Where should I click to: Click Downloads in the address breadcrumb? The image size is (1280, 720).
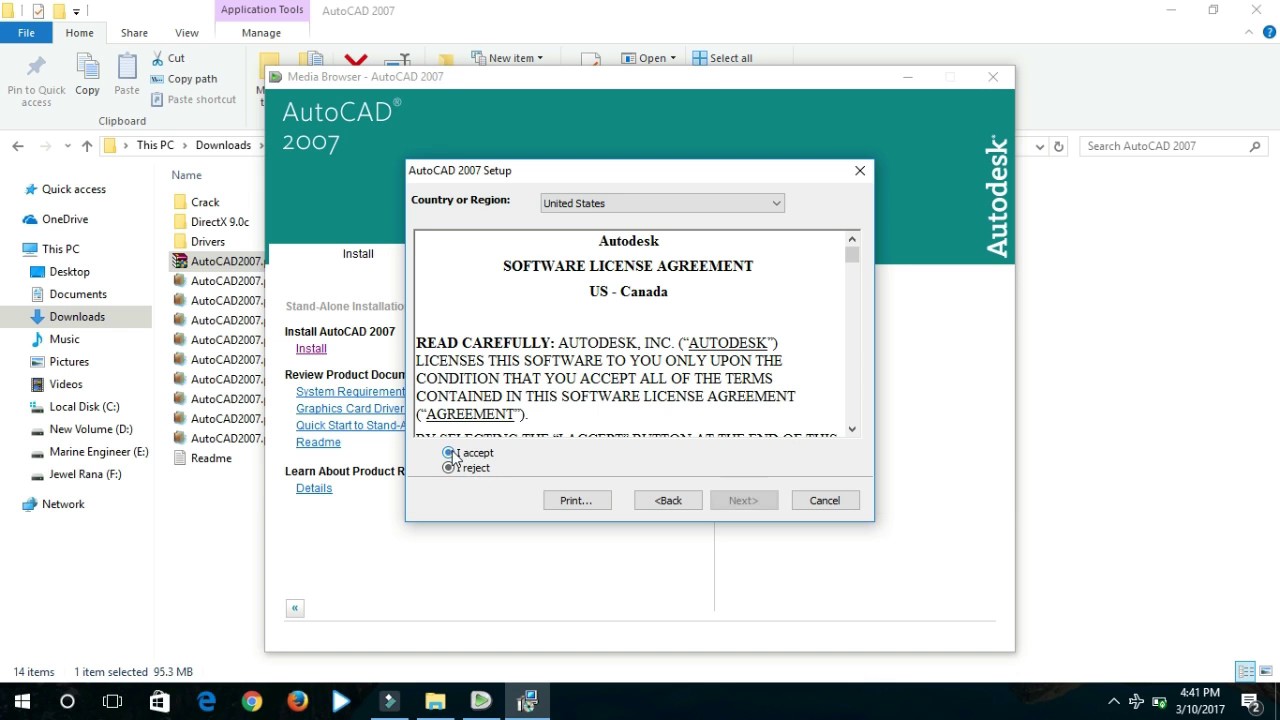[223, 145]
